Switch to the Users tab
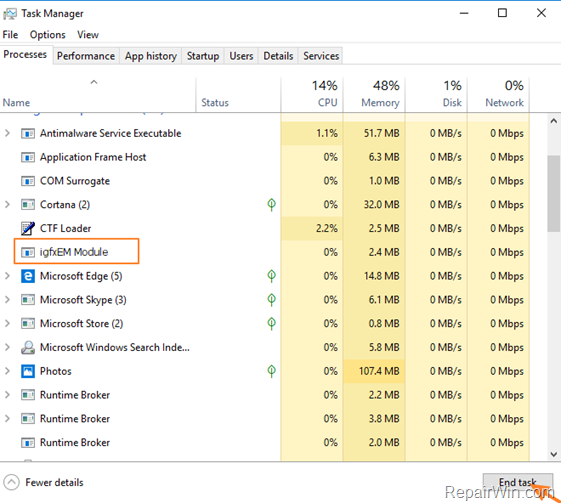This screenshot has width=561, height=503. [241, 56]
